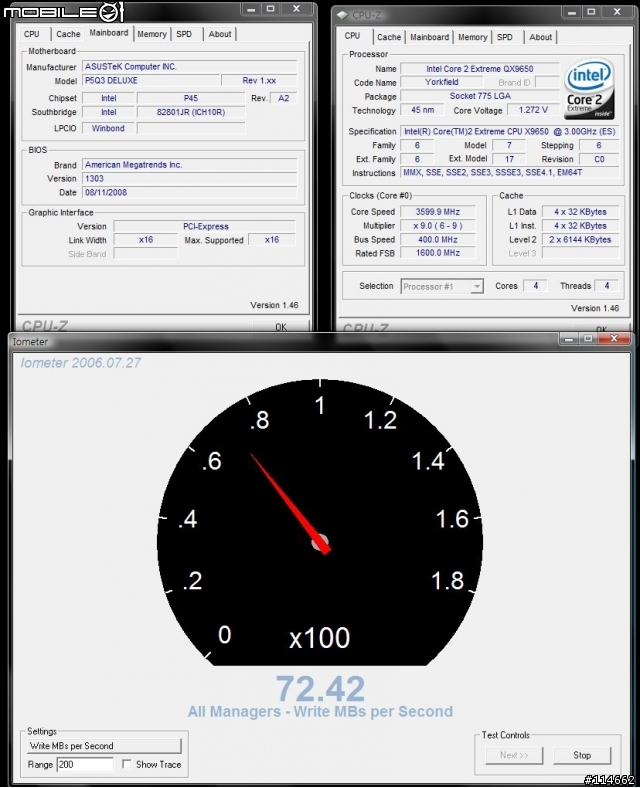
Task: Close the Iometer window
Action: click(614, 339)
